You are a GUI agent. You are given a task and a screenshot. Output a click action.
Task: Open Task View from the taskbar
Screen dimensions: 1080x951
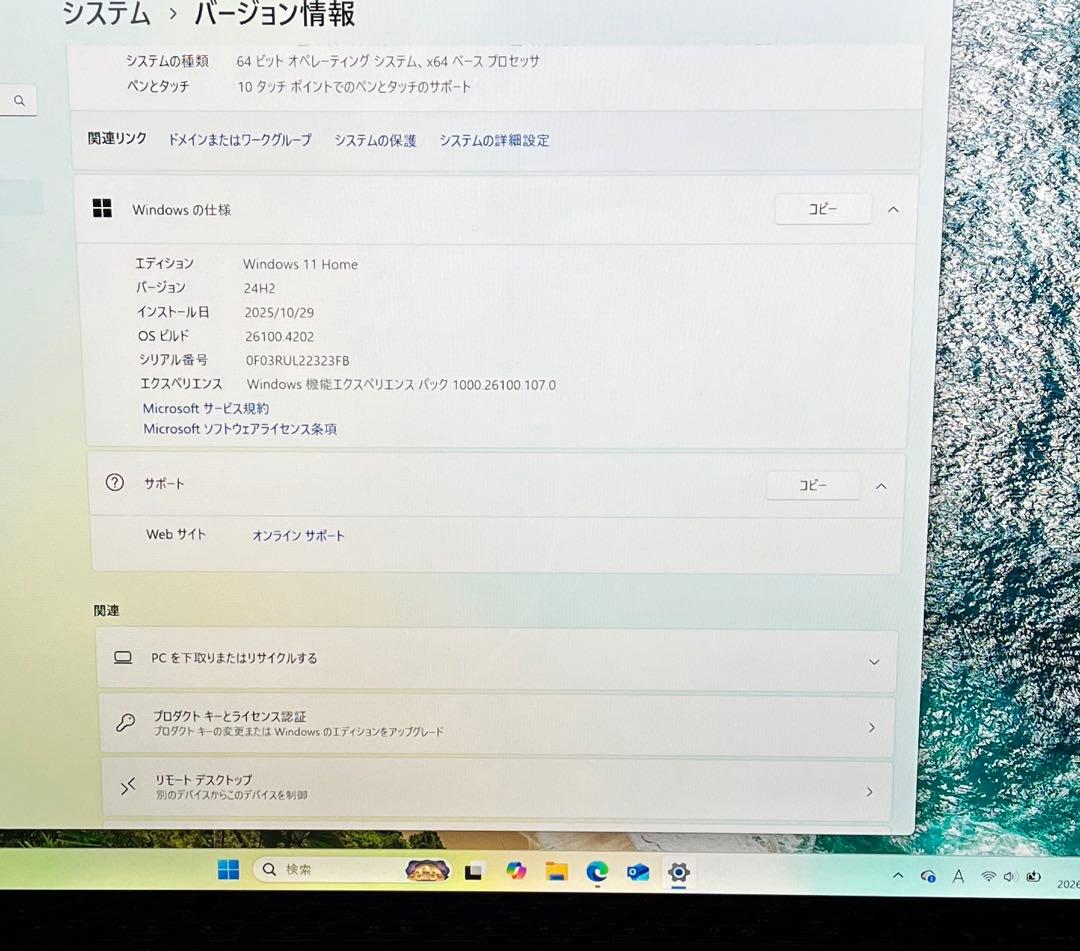[x=473, y=872]
